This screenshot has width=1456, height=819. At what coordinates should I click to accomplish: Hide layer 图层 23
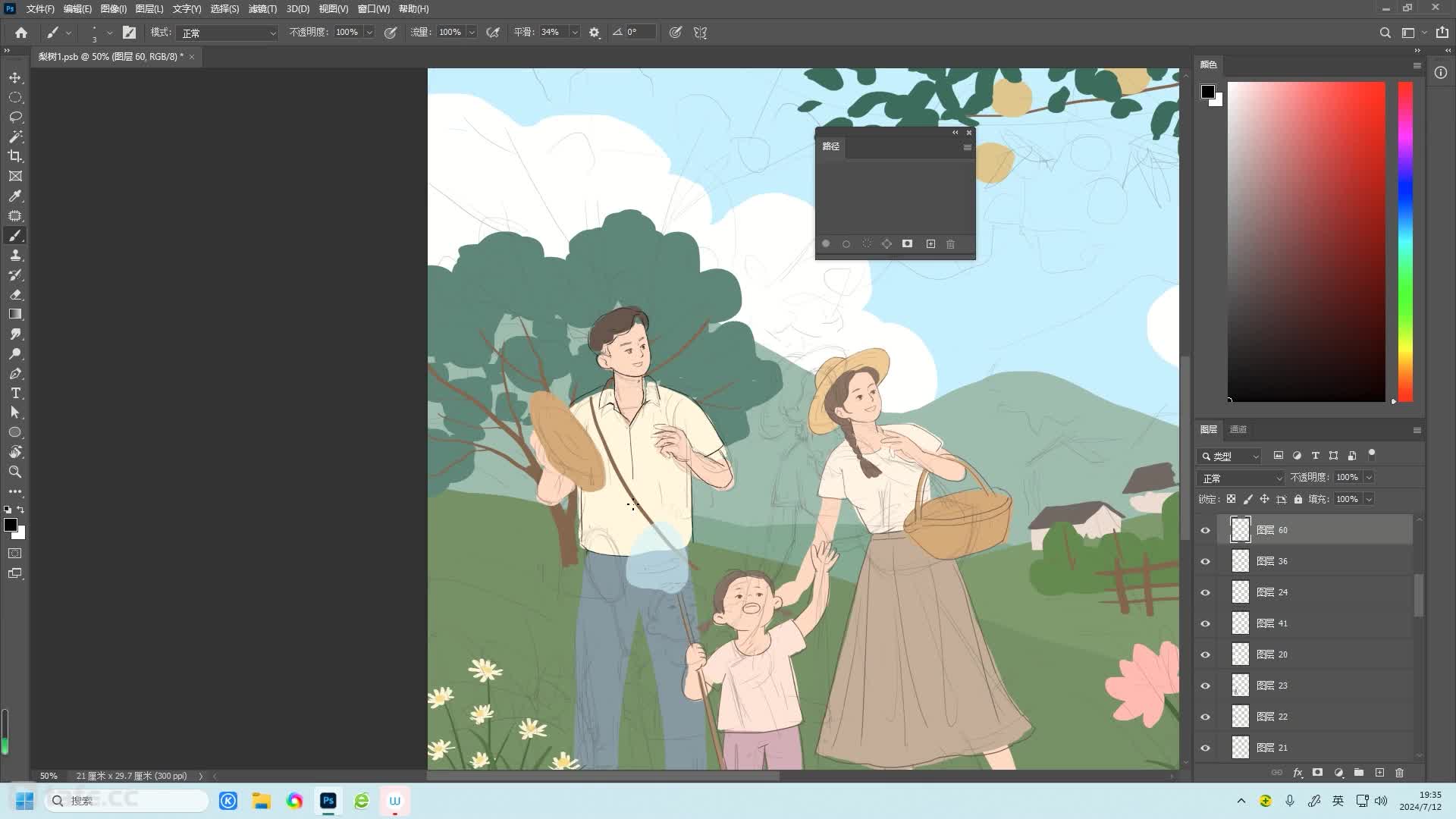point(1205,686)
